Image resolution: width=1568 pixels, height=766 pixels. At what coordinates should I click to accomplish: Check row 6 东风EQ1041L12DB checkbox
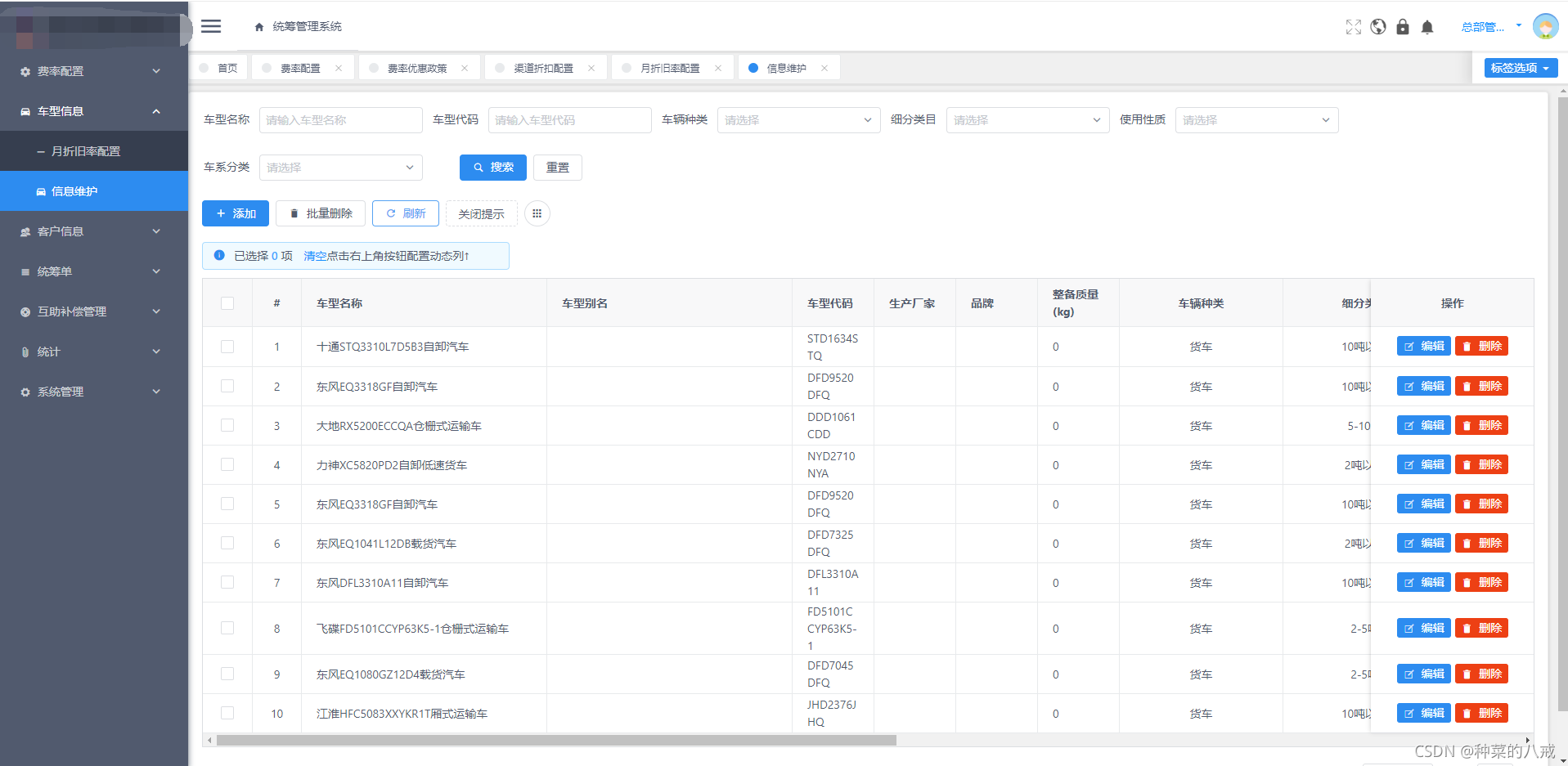coord(227,543)
